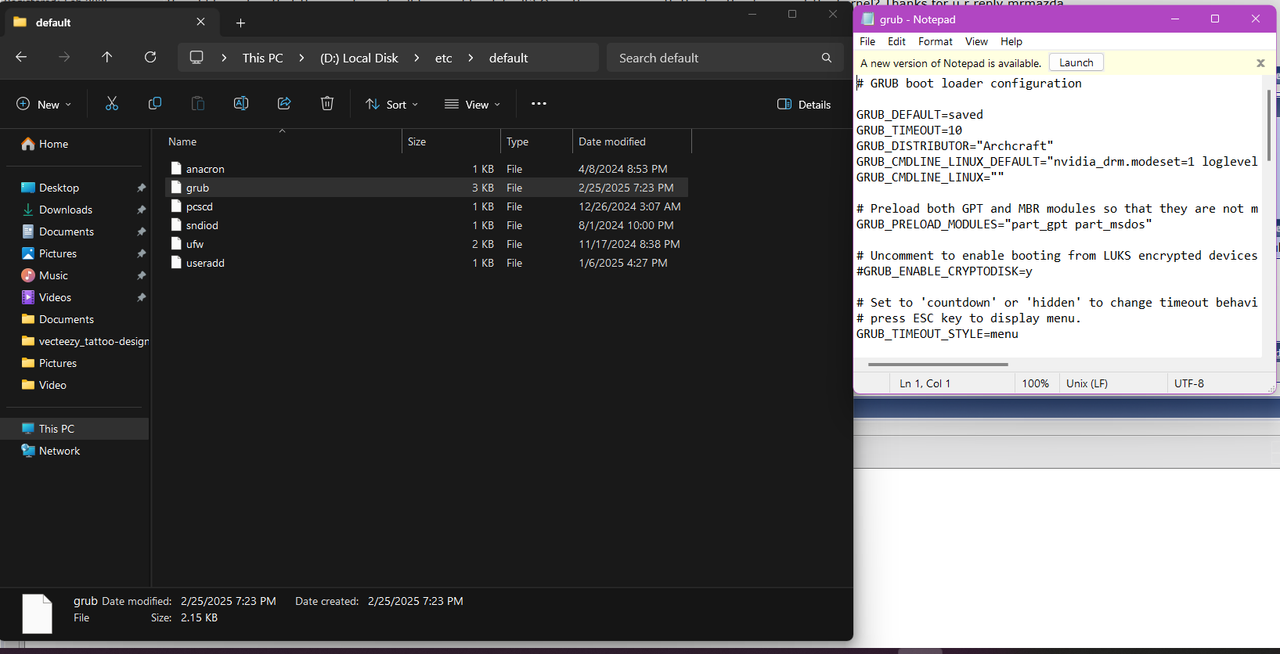This screenshot has width=1280, height=654.
Task: Click Notepad vertical scrollbar thumb
Action: [x=1270, y=125]
